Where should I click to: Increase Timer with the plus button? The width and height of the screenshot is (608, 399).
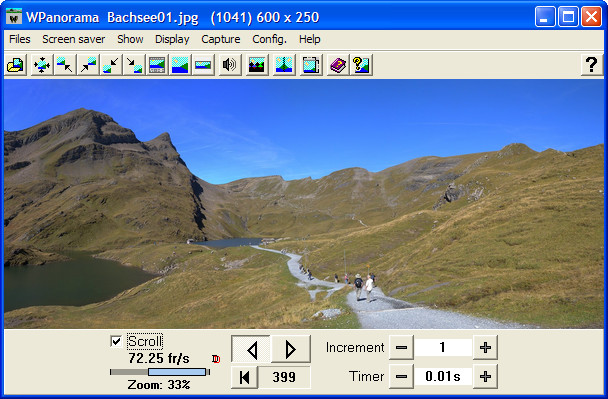(485, 376)
